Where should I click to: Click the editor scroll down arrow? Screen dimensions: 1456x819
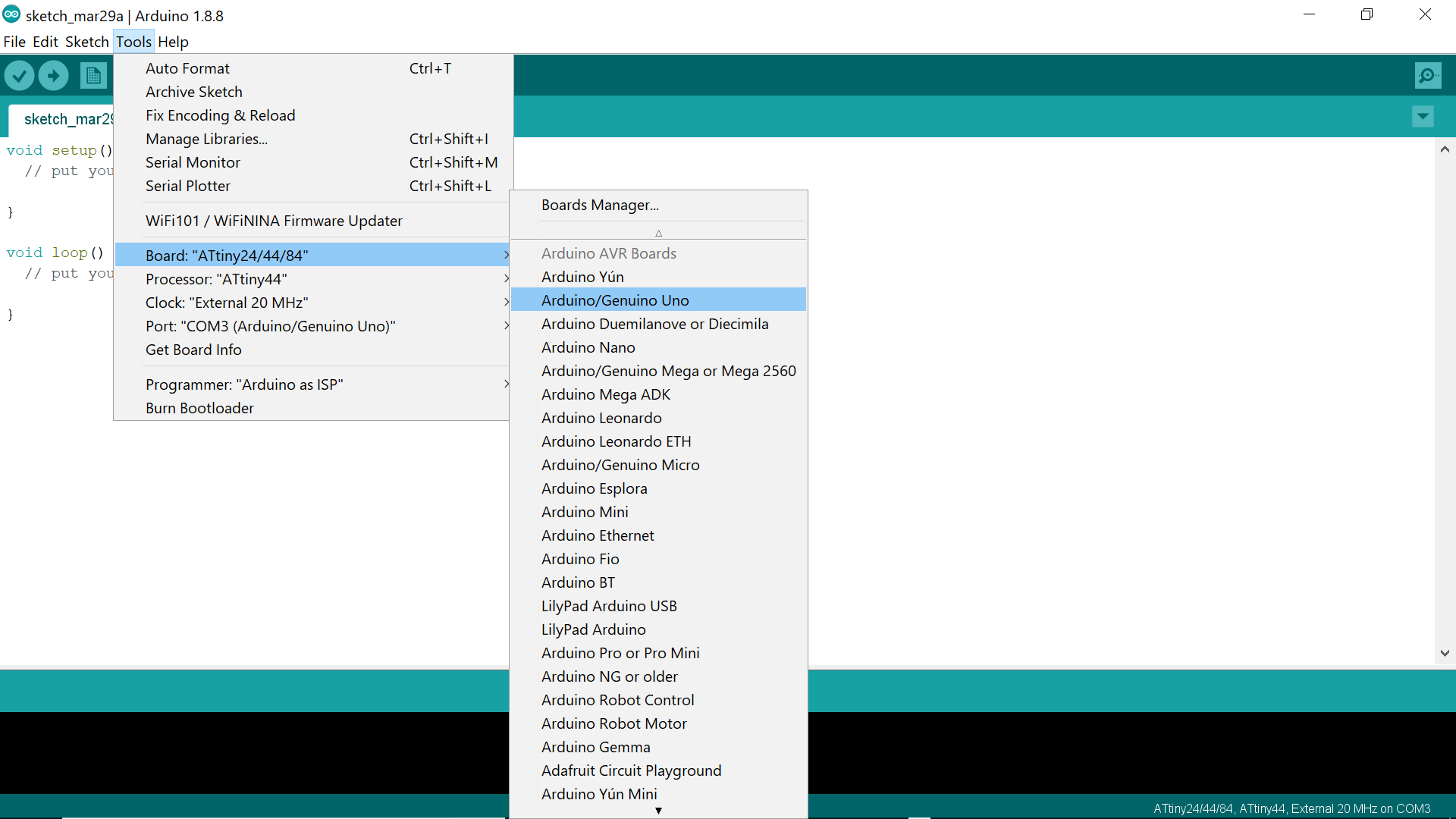click(1445, 653)
